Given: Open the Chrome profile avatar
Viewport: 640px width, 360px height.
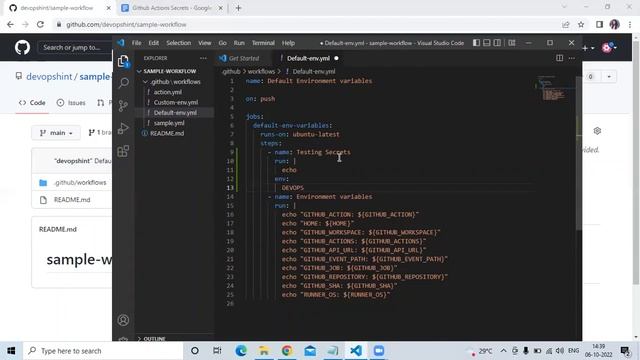Looking at the screenshot, I should point(614,24).
